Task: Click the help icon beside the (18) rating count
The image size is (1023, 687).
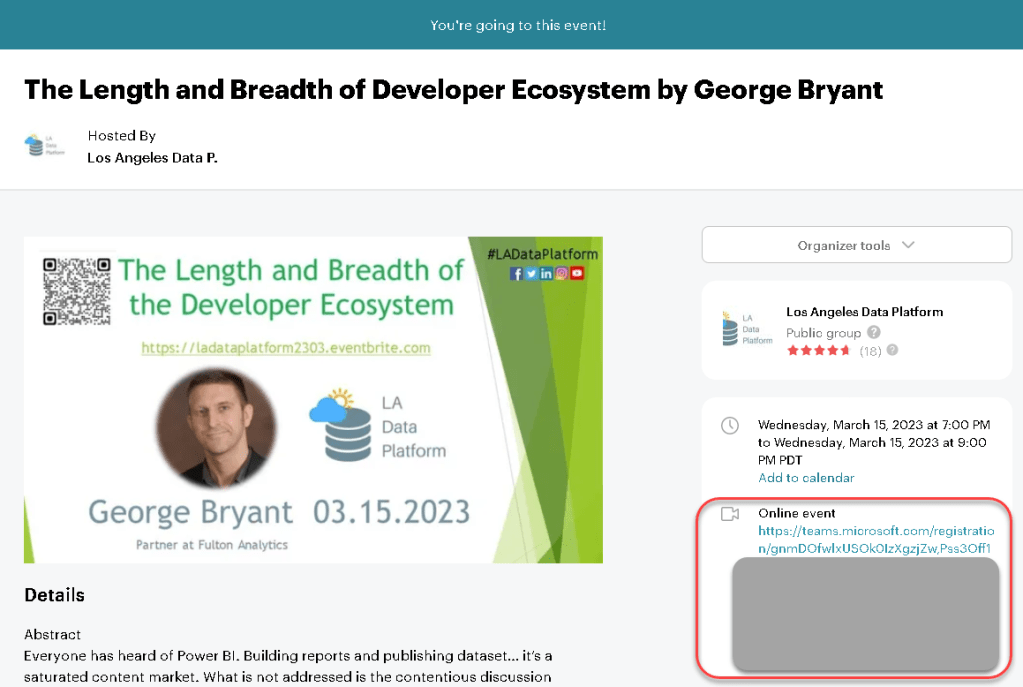Action: point(892,350)
